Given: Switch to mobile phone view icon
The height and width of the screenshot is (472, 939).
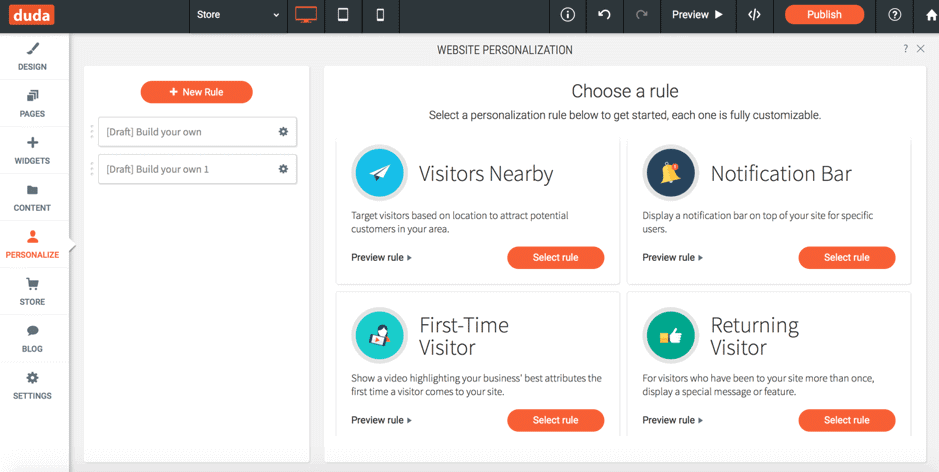Looking at the screenshot, I should tap(380, 15).
